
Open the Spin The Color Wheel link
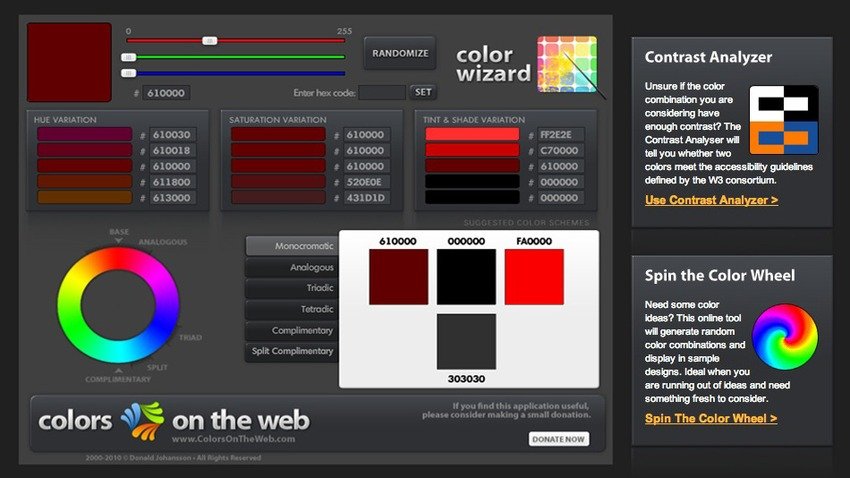(x=711, y=418)
